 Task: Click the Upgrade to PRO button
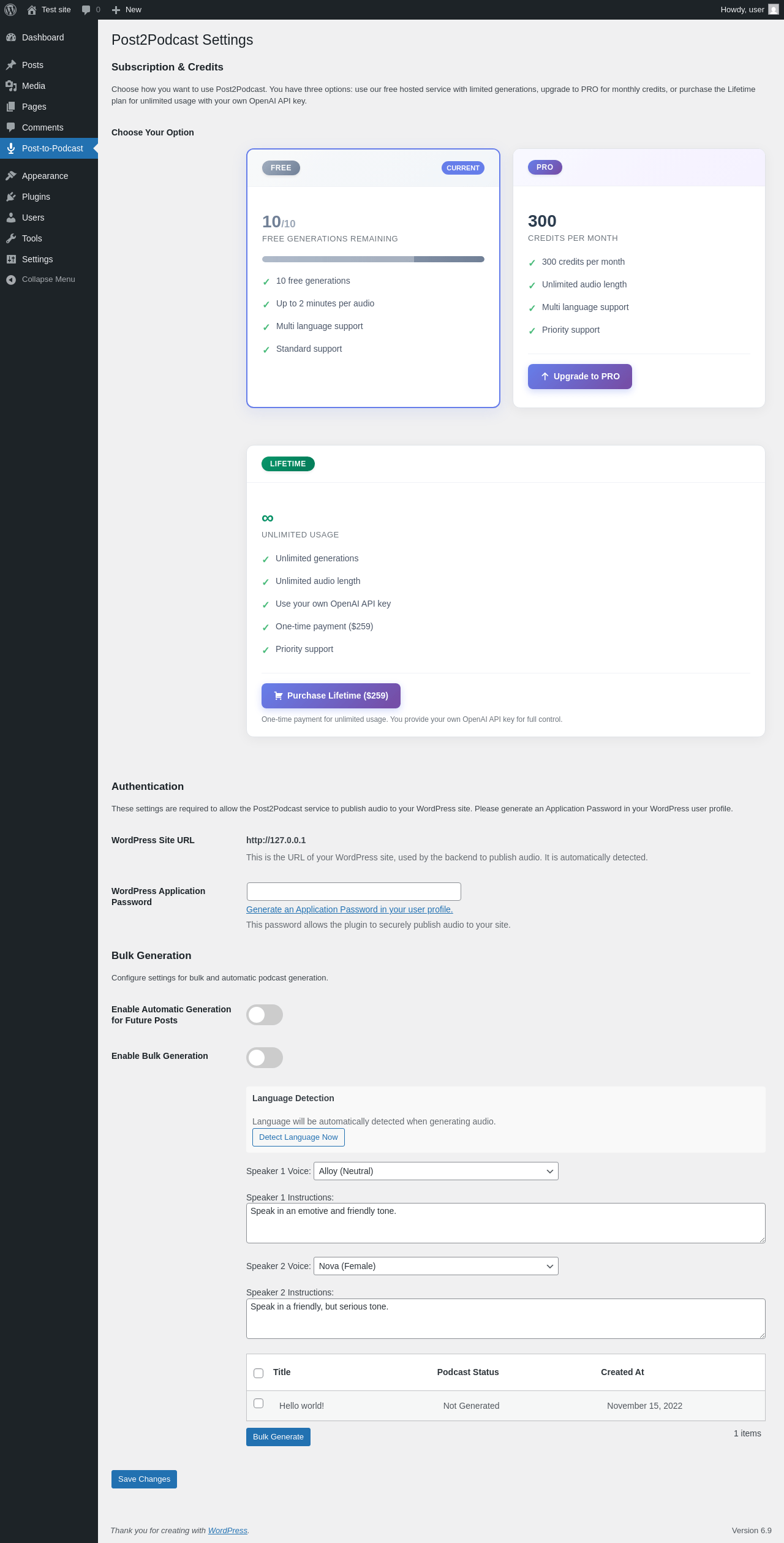[580, 376]
